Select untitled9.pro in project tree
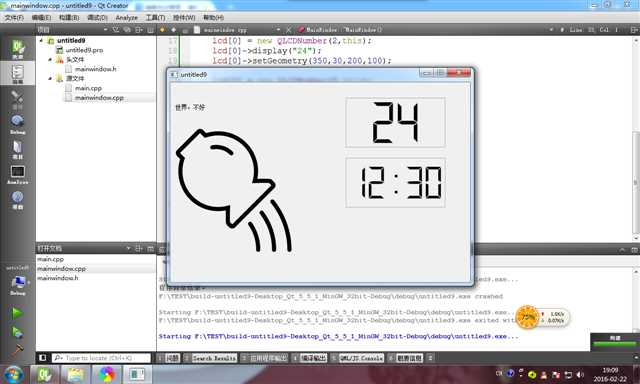The height and width of the screenshot is (384, 640). (x=84, y=50)
